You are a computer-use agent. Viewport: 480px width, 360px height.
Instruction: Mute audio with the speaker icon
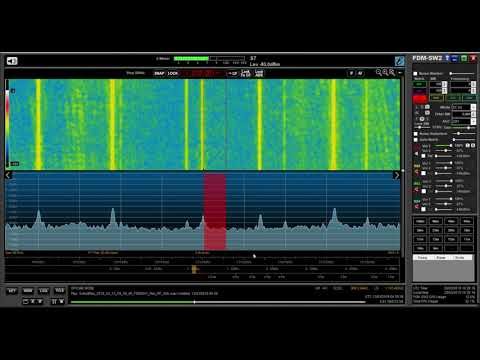pyautogui.click(x=12, y=61)
